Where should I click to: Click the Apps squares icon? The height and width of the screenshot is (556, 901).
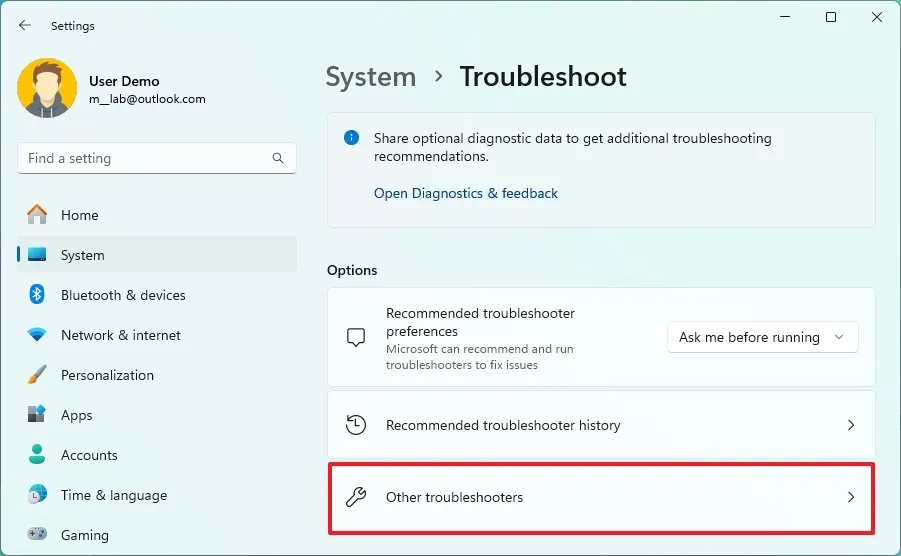tap(37, 414)
